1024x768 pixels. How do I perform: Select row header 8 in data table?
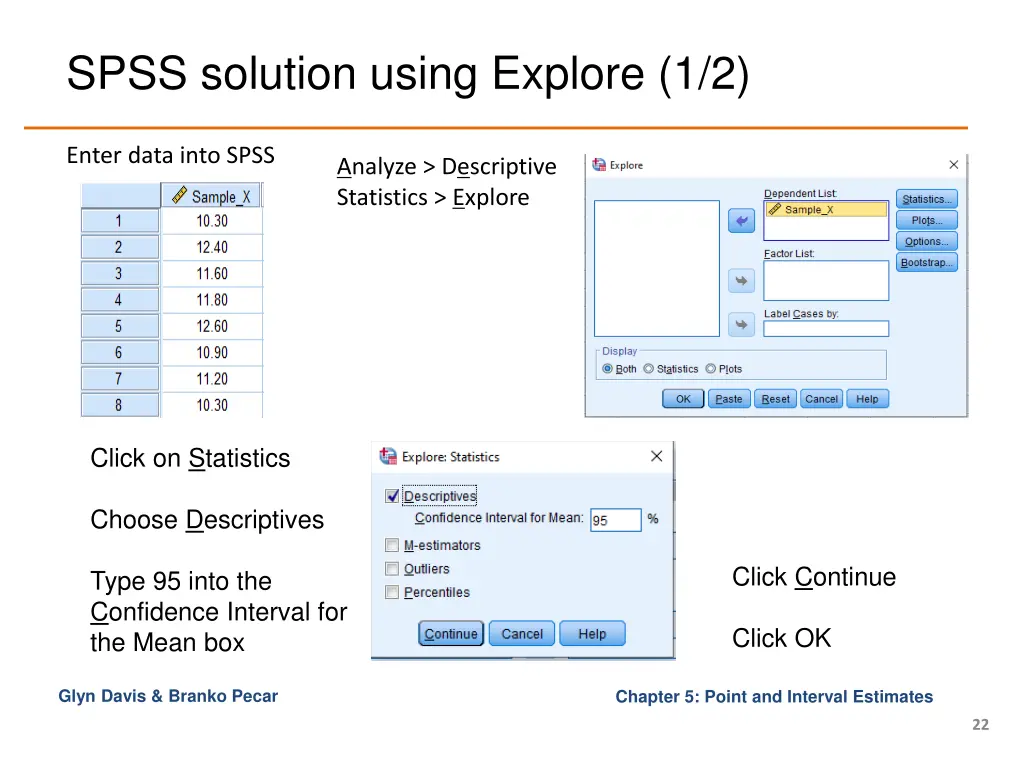[x=120, y=405]
